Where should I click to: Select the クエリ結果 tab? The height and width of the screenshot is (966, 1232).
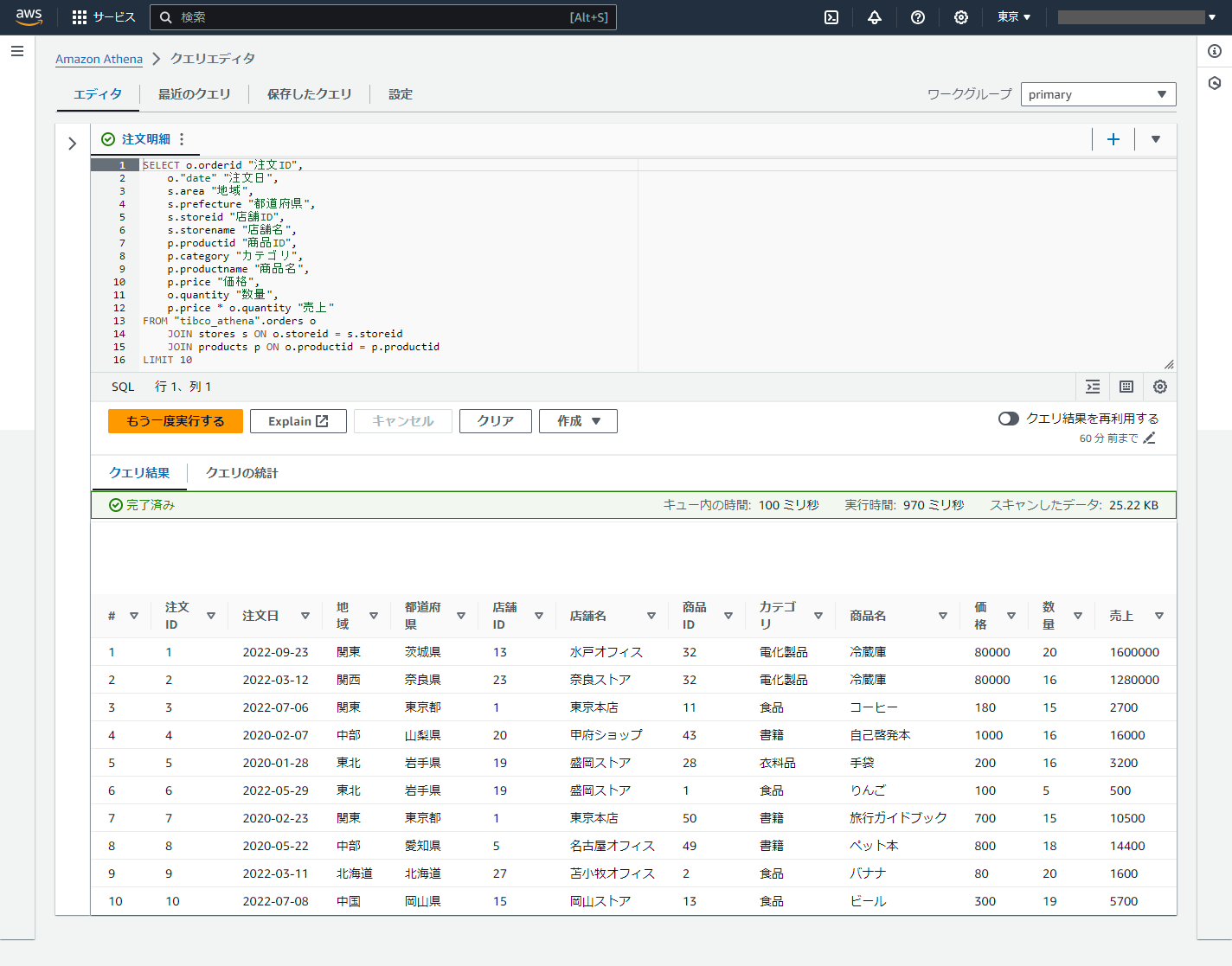(139, 473)
